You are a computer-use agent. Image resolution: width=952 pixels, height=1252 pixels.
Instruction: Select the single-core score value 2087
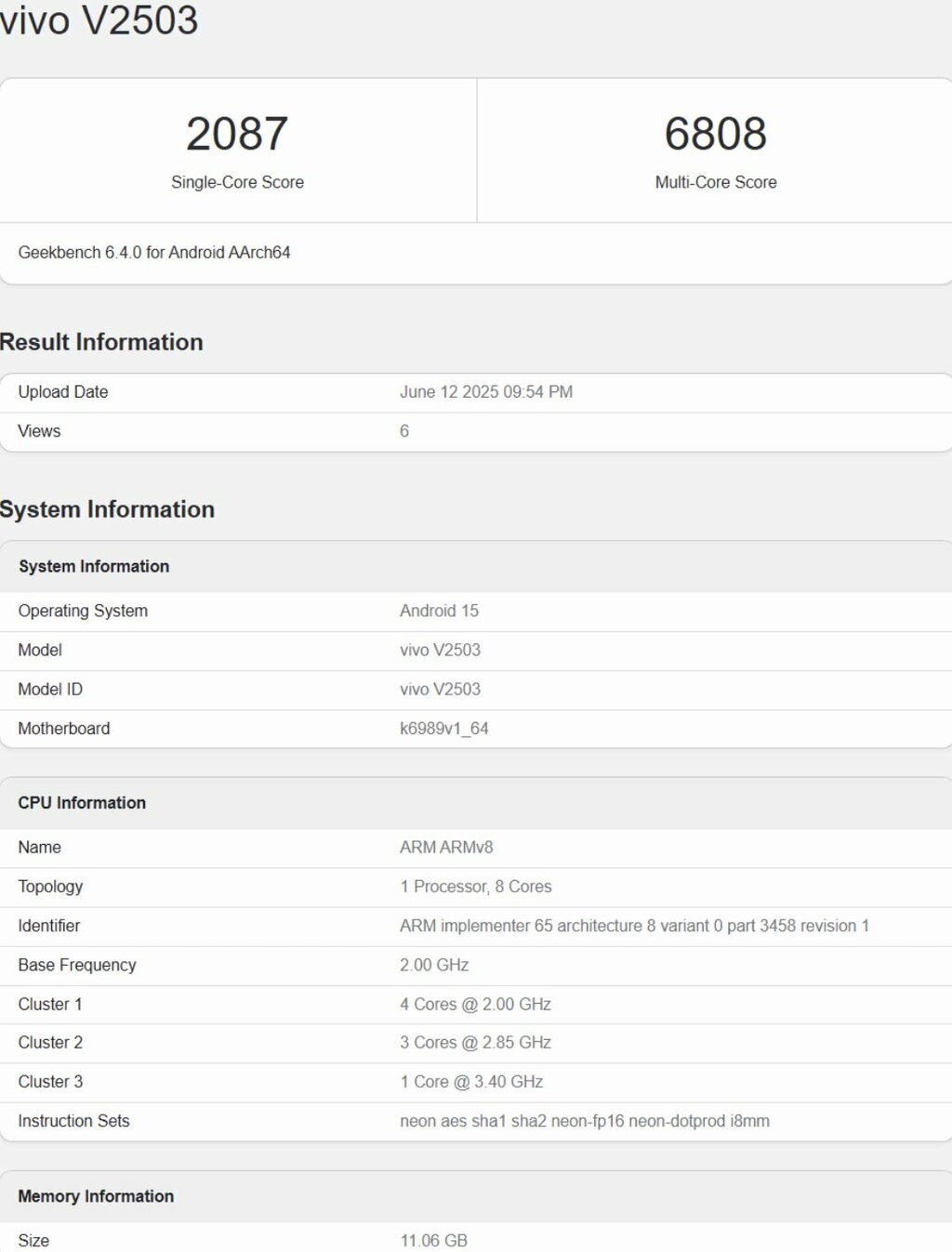click(237, 134)
